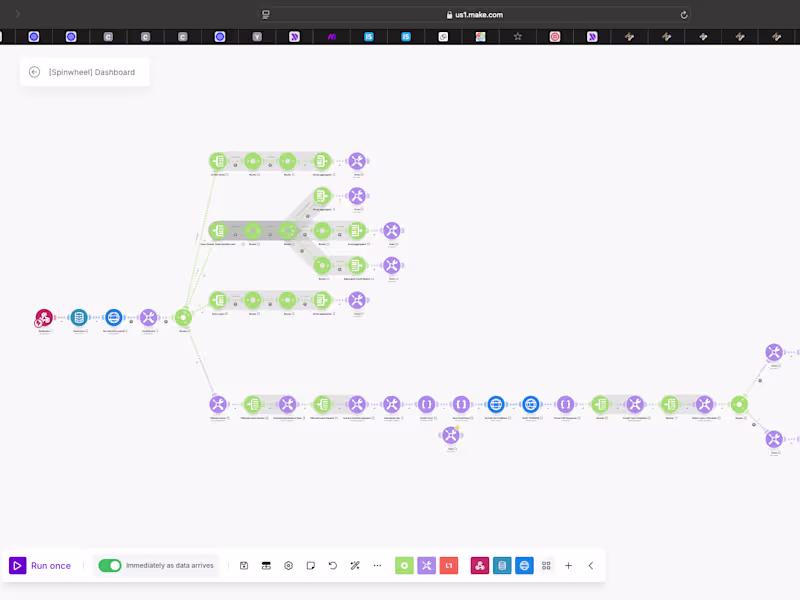Image resolution: width=800 pixels, height=600 pixels.
Task: Collapse the toolbar with the chevron arrow
Action: 591,565
